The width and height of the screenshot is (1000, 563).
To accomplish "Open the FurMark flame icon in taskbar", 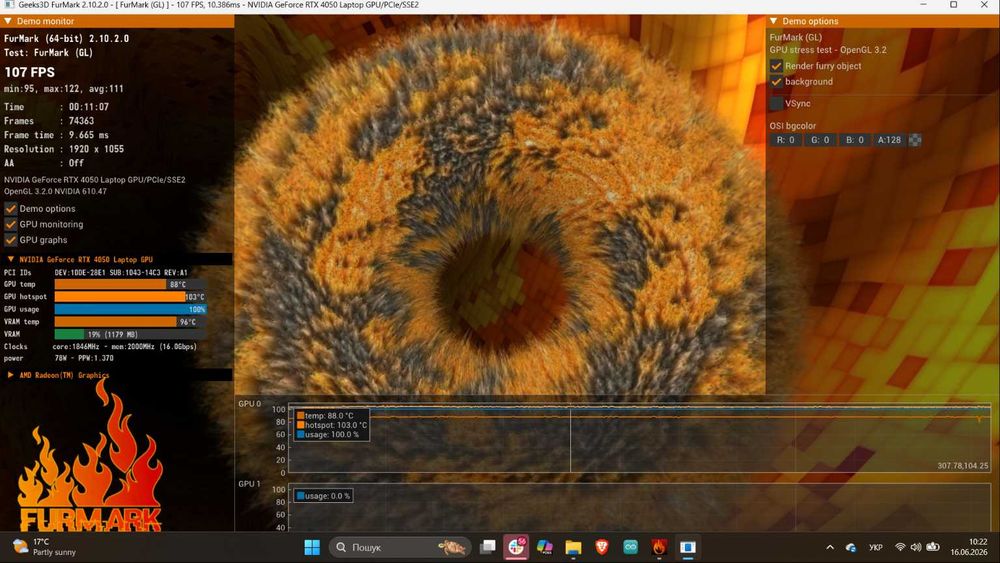I will (x=659, y=547).
